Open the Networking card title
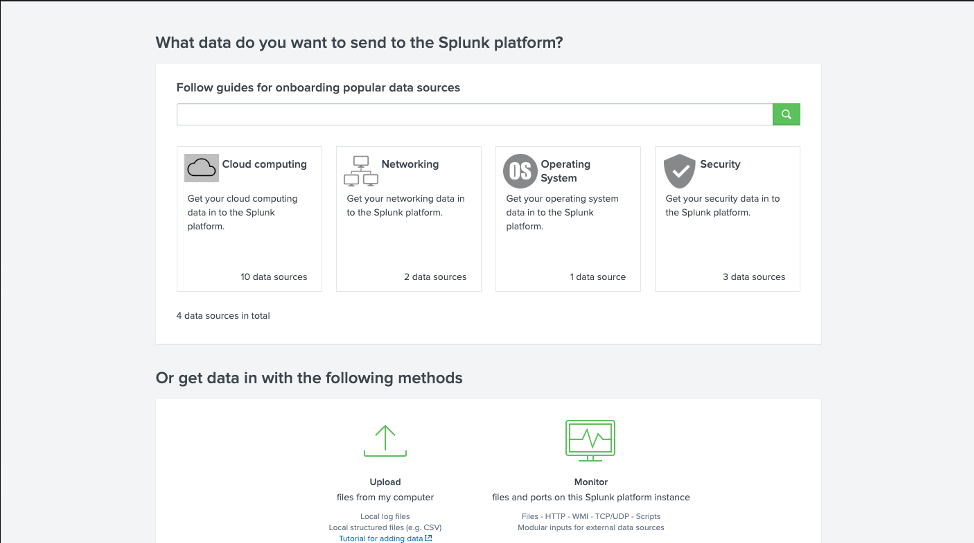This screenshot has height=543, width=974. click(x=410, y=164)
